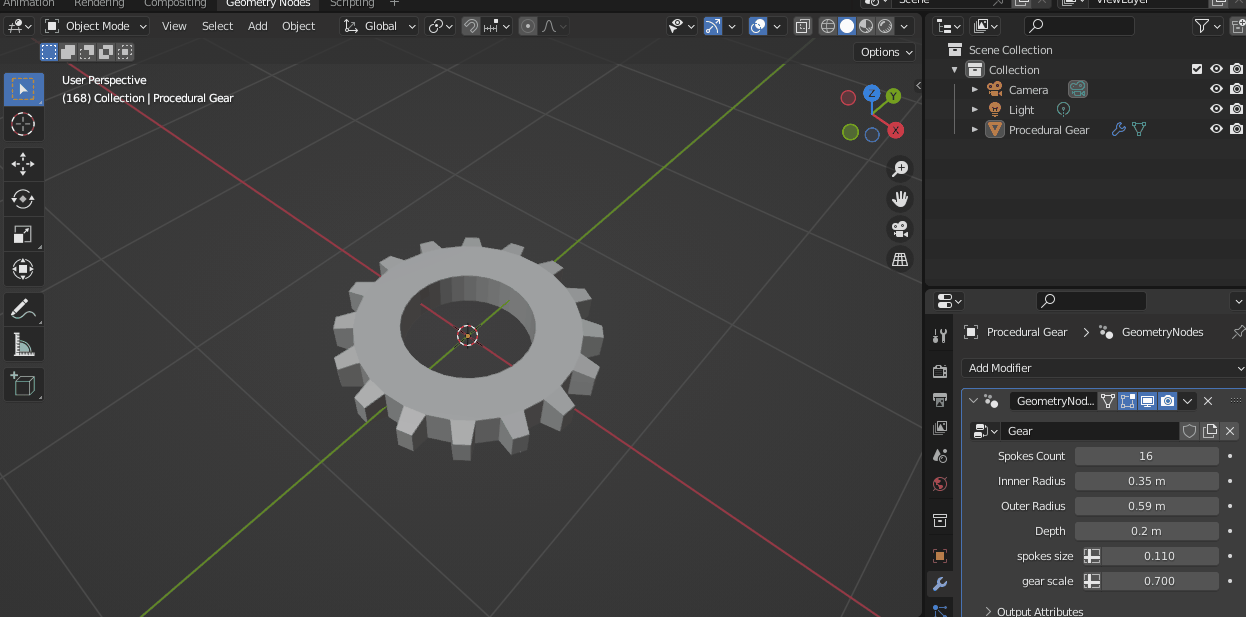Select the Scale tool

pos(23,234)
